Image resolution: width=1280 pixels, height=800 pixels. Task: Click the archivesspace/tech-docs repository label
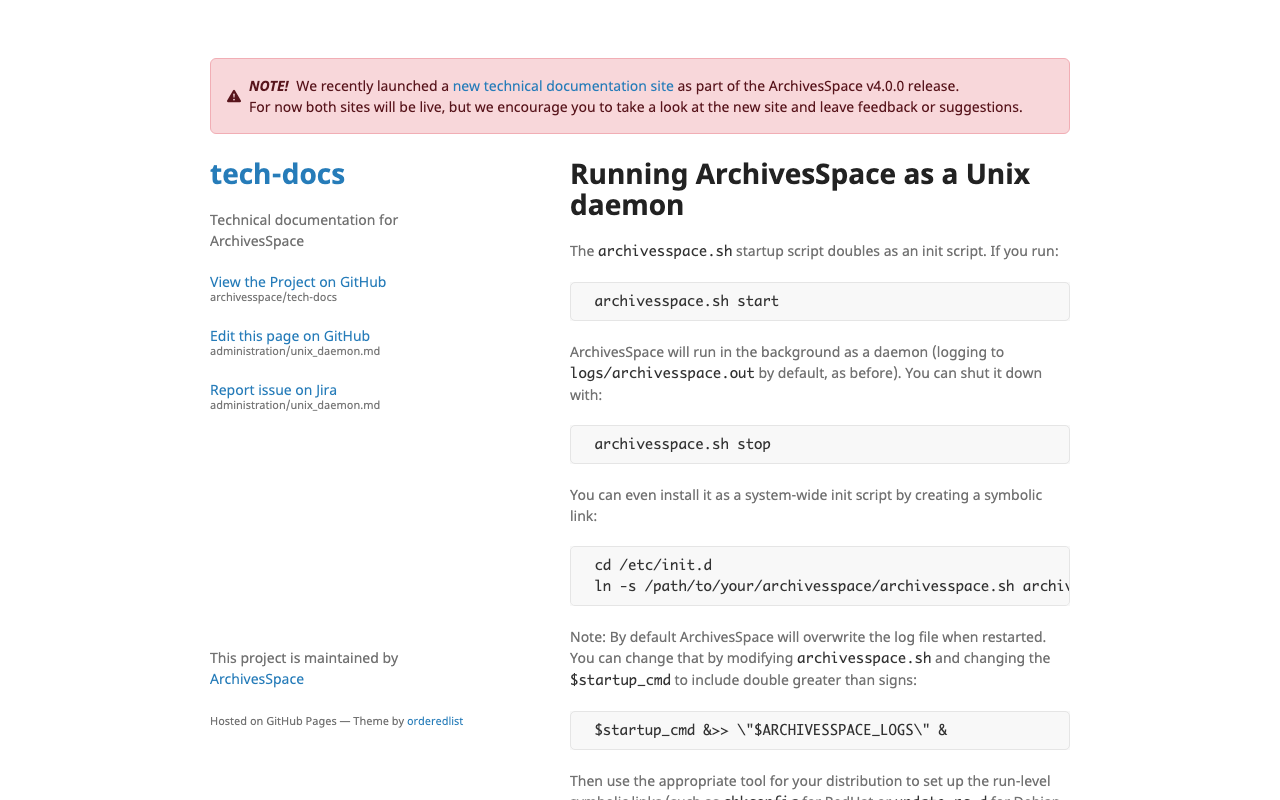click(273, 296)
